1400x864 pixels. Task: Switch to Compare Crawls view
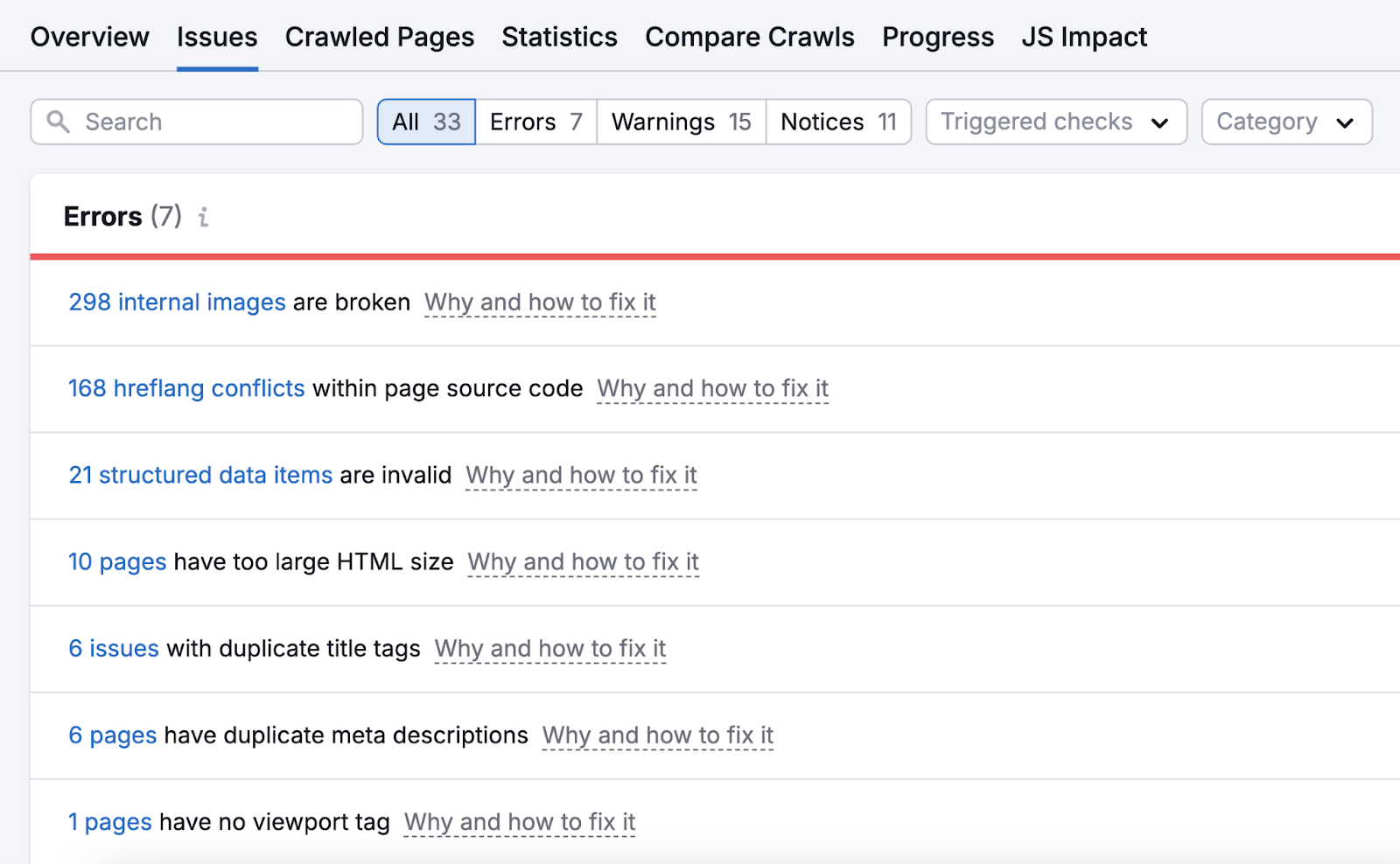tap(749, 37)
